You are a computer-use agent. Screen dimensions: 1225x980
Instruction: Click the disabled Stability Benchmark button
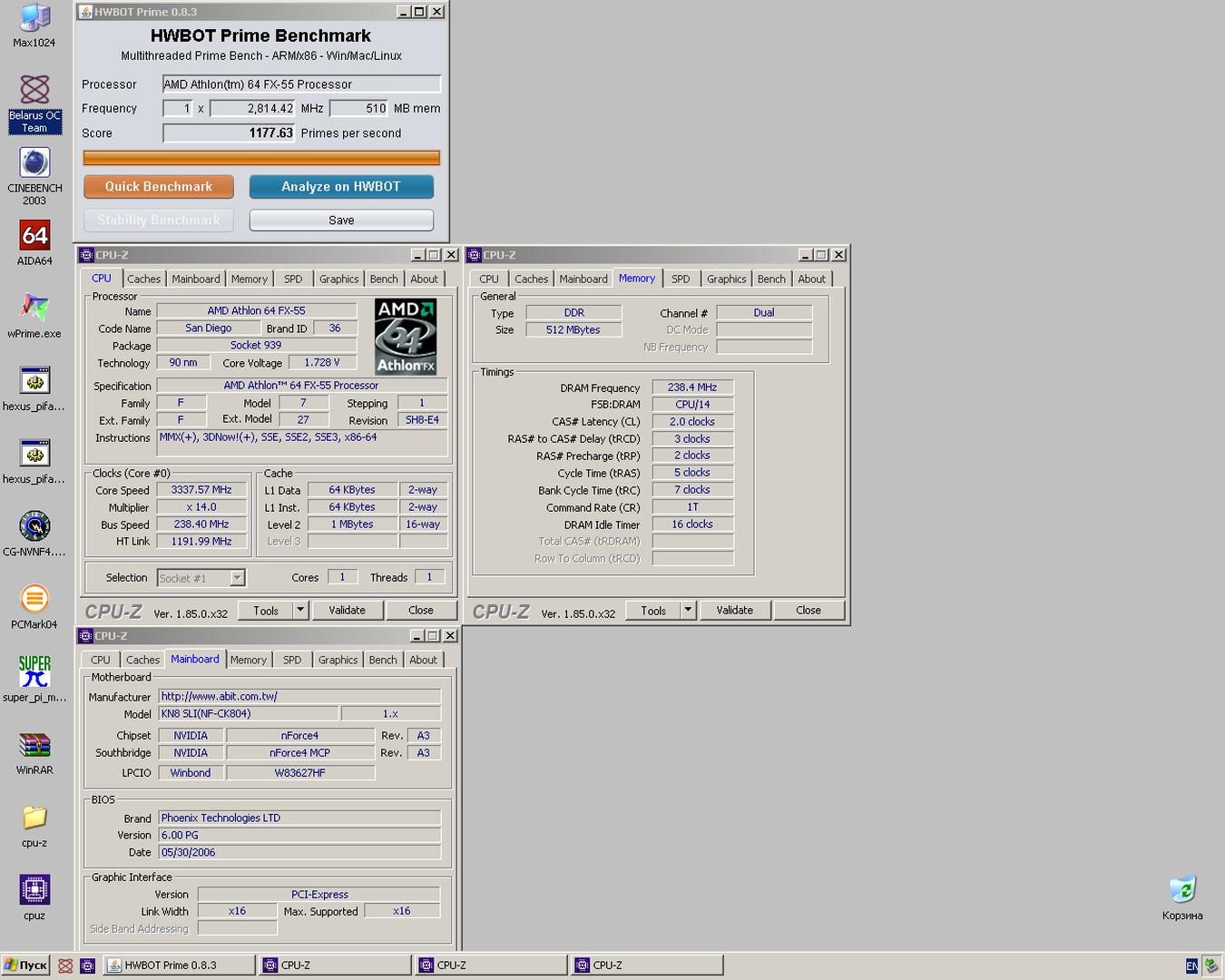(159, 220)
